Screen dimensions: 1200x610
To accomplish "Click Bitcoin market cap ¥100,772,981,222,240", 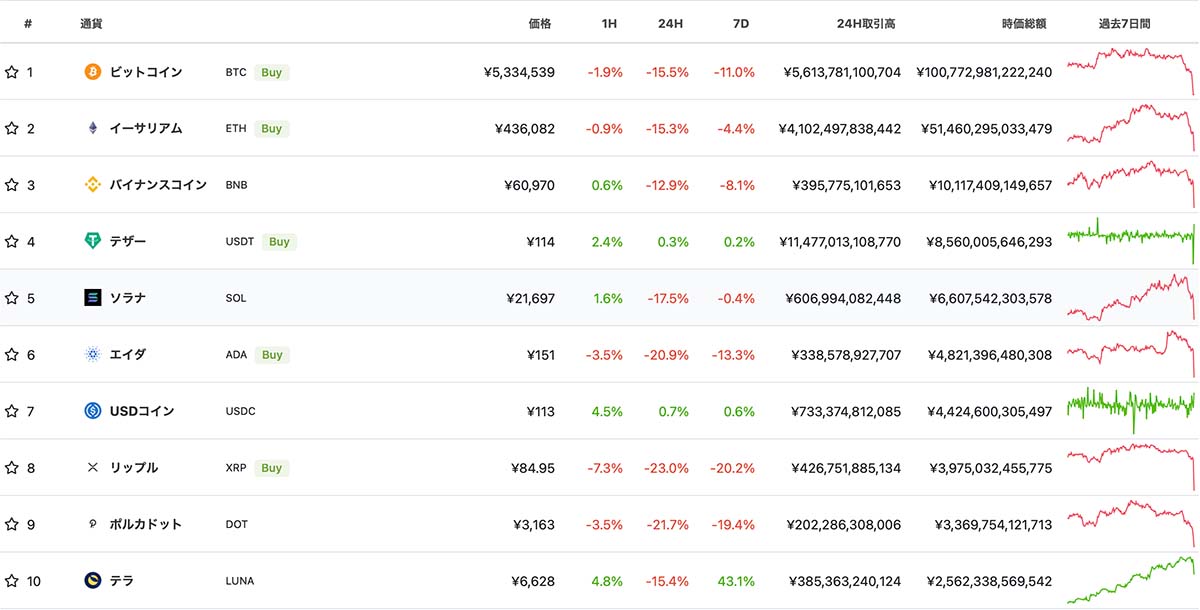I will click(x=984, y=72).
